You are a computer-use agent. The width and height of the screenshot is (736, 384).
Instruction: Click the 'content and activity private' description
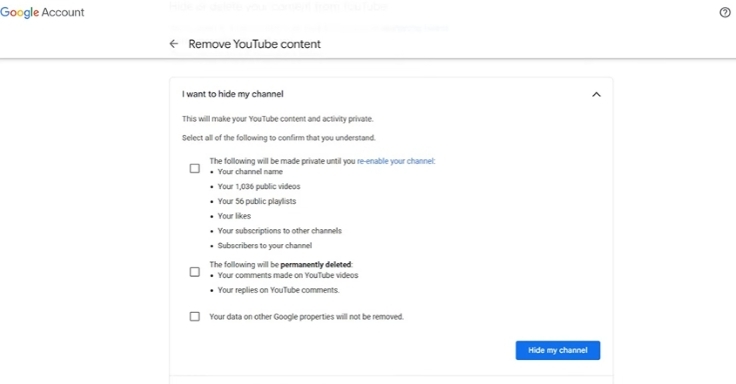[x=278, y=119]
